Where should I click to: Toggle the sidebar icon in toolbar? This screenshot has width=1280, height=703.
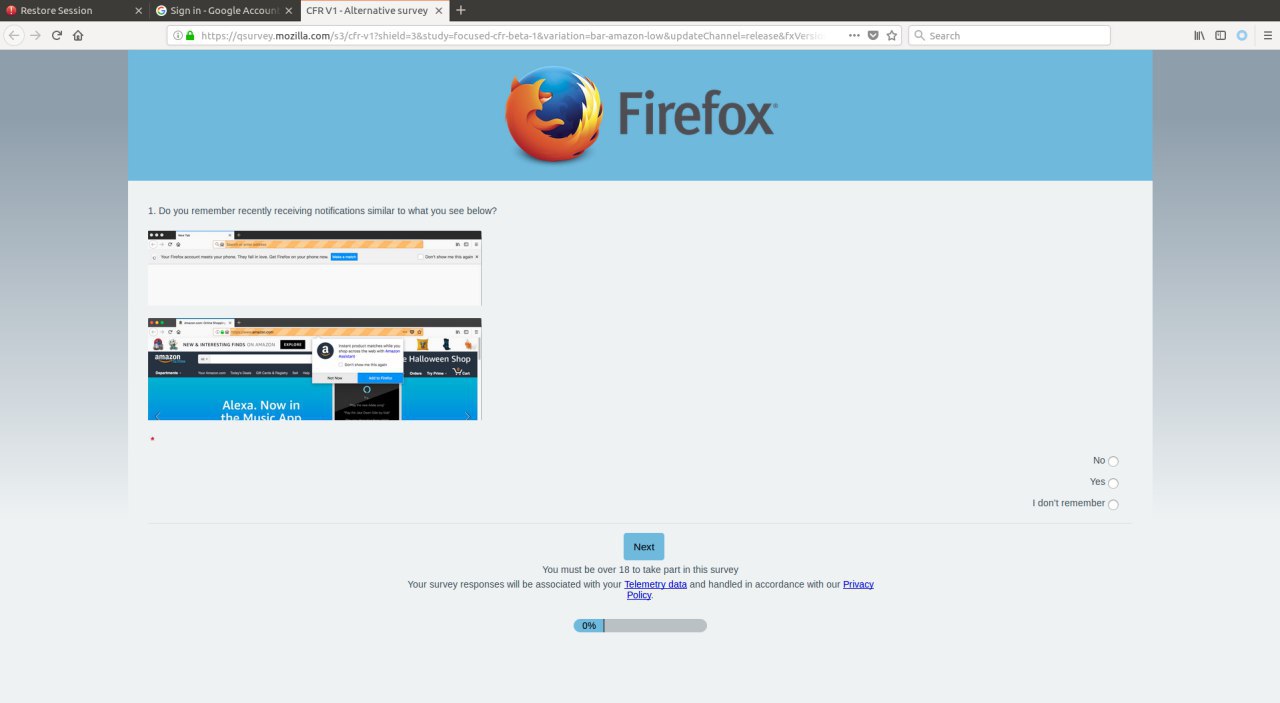point(1221,35)
